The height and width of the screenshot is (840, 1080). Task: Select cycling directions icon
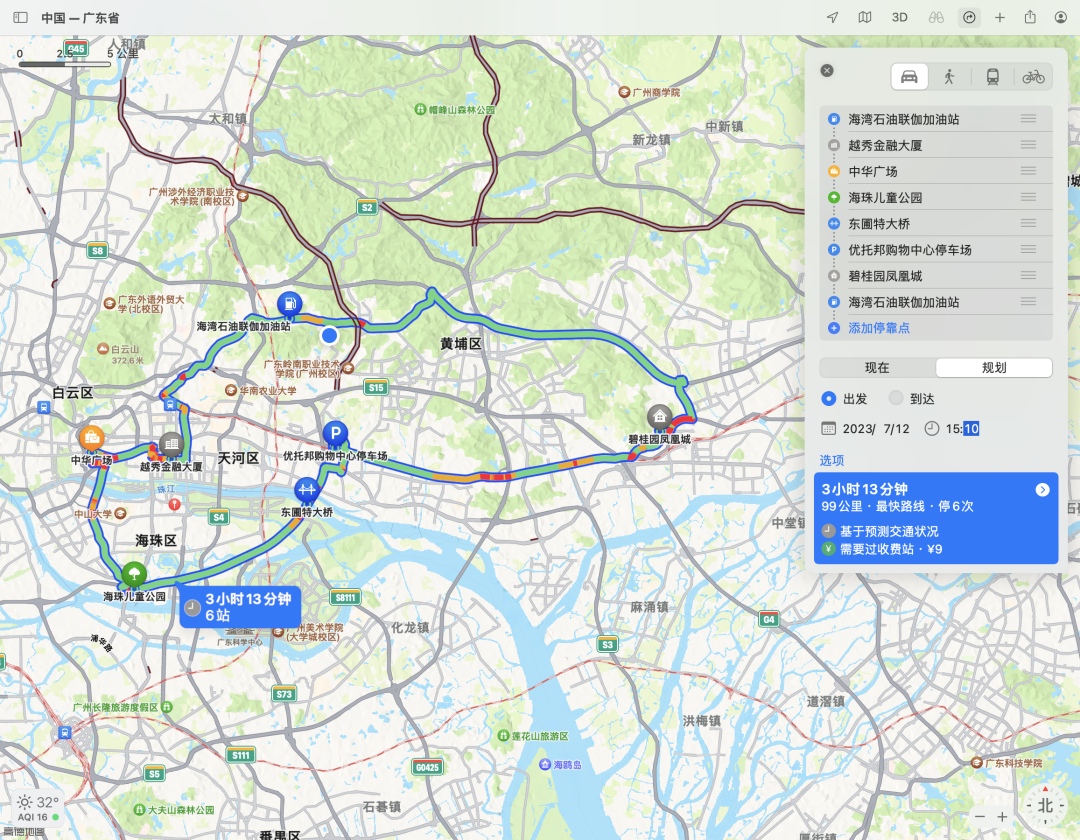tap(1033, 76)
